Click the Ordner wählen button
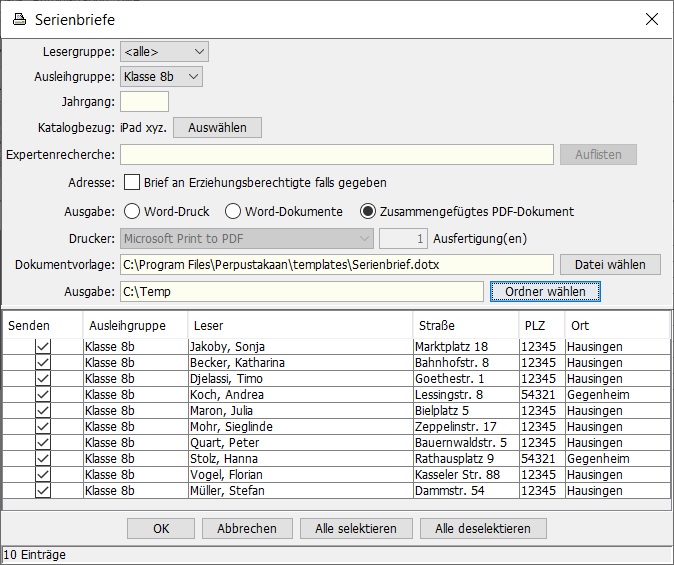The height and width of the screenshot is (565, 674). [545, 290]
